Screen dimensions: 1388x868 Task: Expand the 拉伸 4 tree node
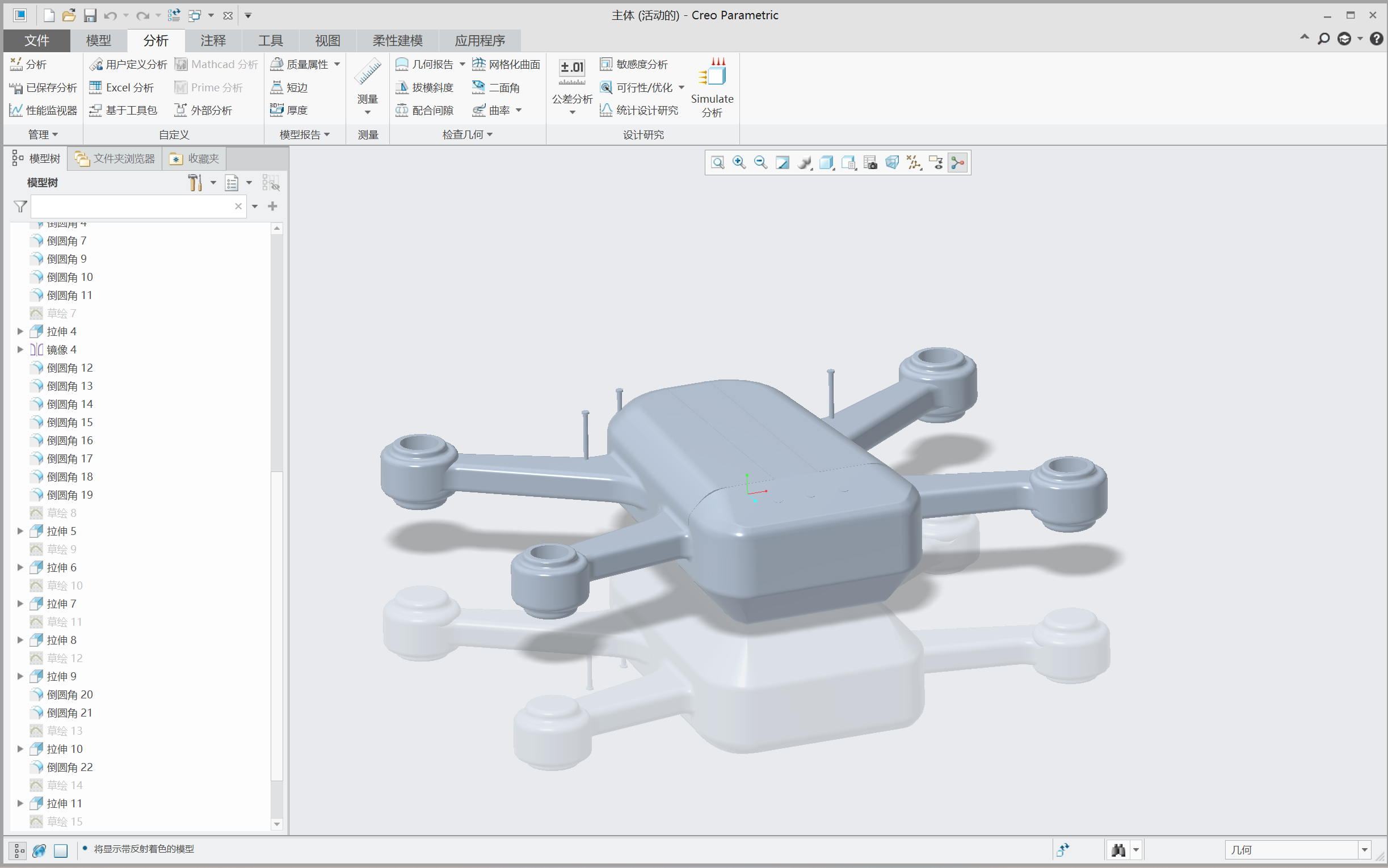coord(20,331)
